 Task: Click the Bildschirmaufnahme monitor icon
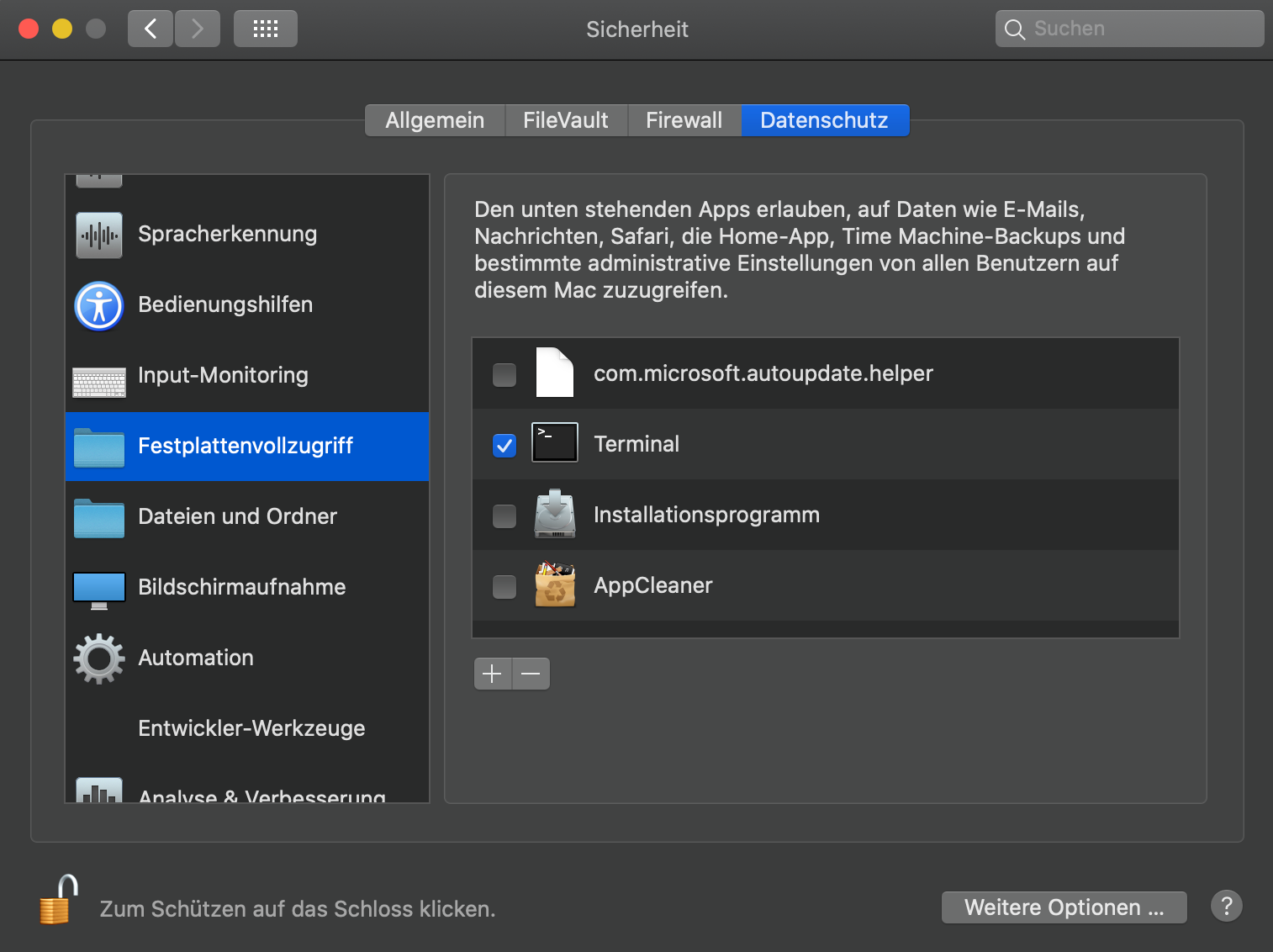(99, 590)
